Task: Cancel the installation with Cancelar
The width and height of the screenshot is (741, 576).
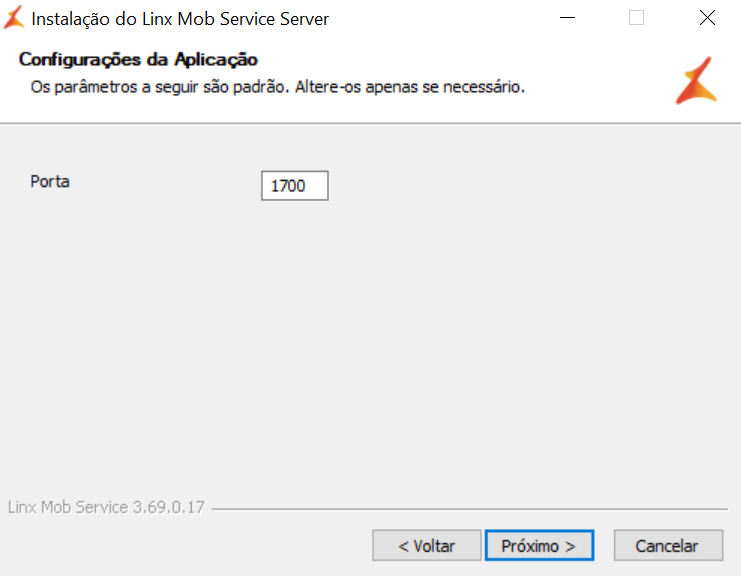Action: coord(667,546)
